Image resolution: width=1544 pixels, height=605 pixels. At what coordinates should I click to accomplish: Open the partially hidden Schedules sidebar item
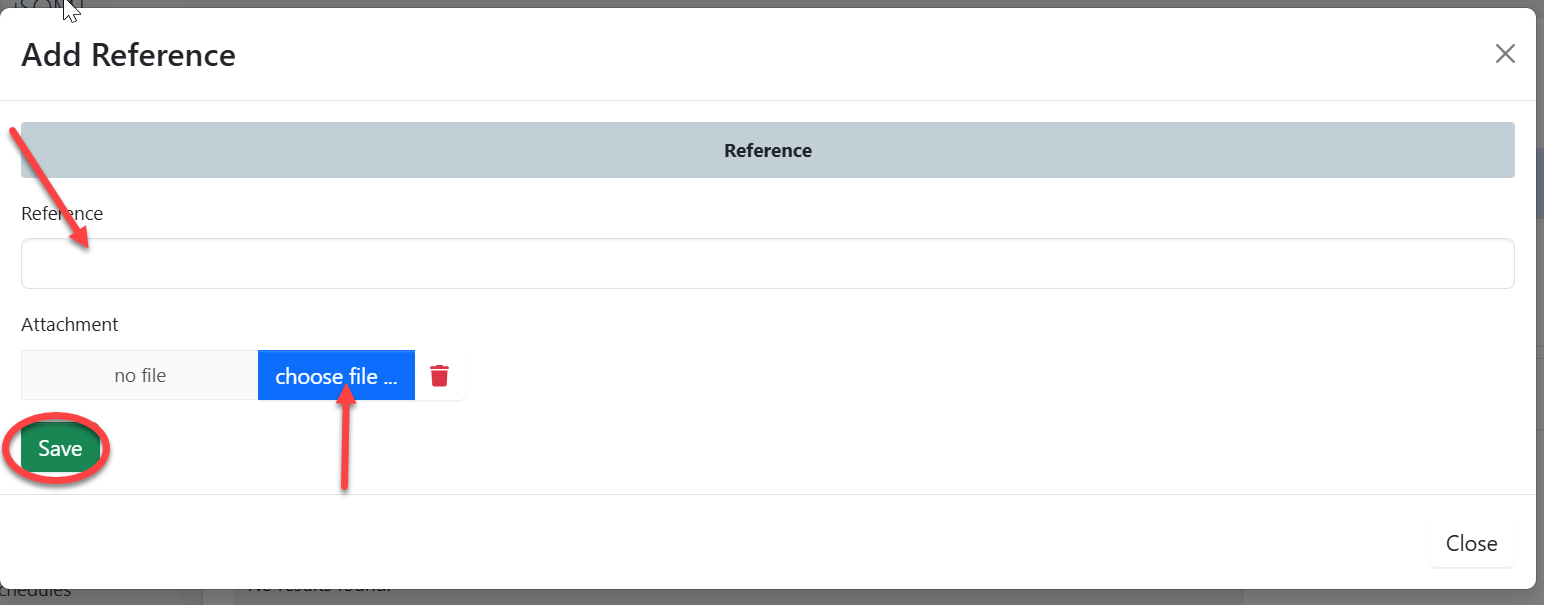pos(40,592)
